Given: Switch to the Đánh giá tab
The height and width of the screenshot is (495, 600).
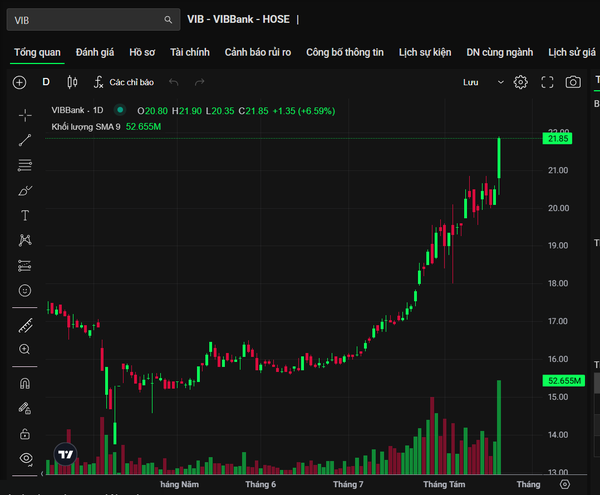Looking at the screenshot, I should (95, 52).
